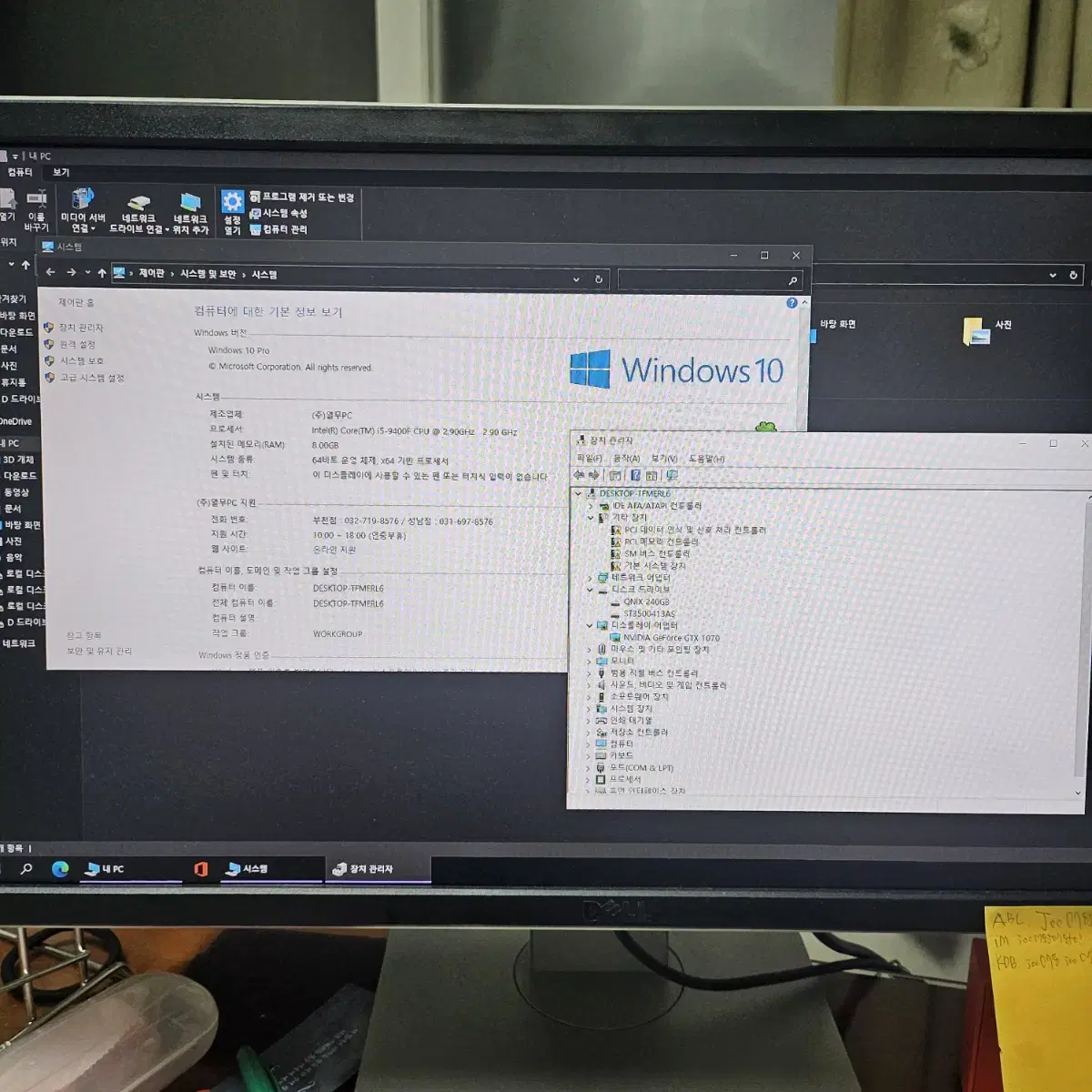The image size is (1092, 1092).
Task: Click the System window search field
Action: click(708, 280)
